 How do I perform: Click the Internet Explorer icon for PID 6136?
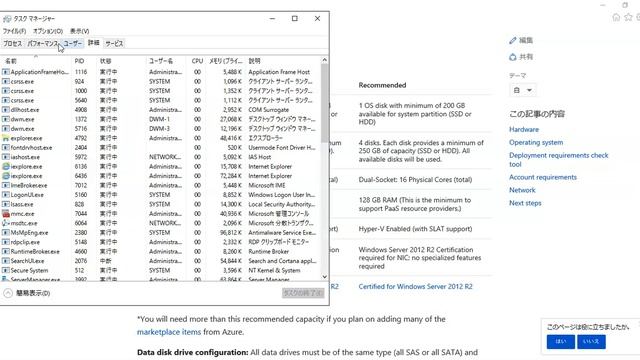(6, 167)
